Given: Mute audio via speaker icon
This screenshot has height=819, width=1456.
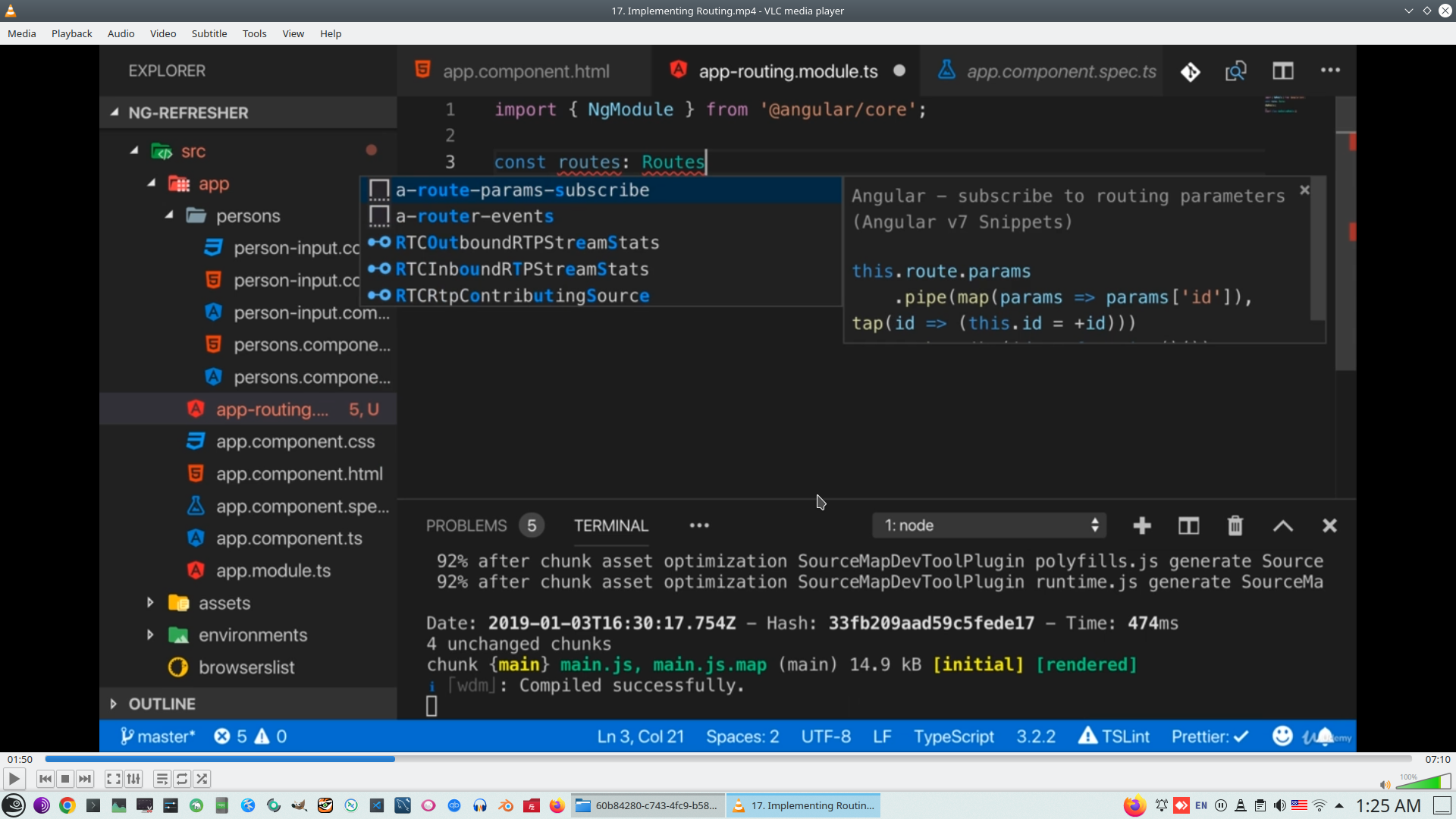Looking at the screenshot, I should coord(1385,785).
